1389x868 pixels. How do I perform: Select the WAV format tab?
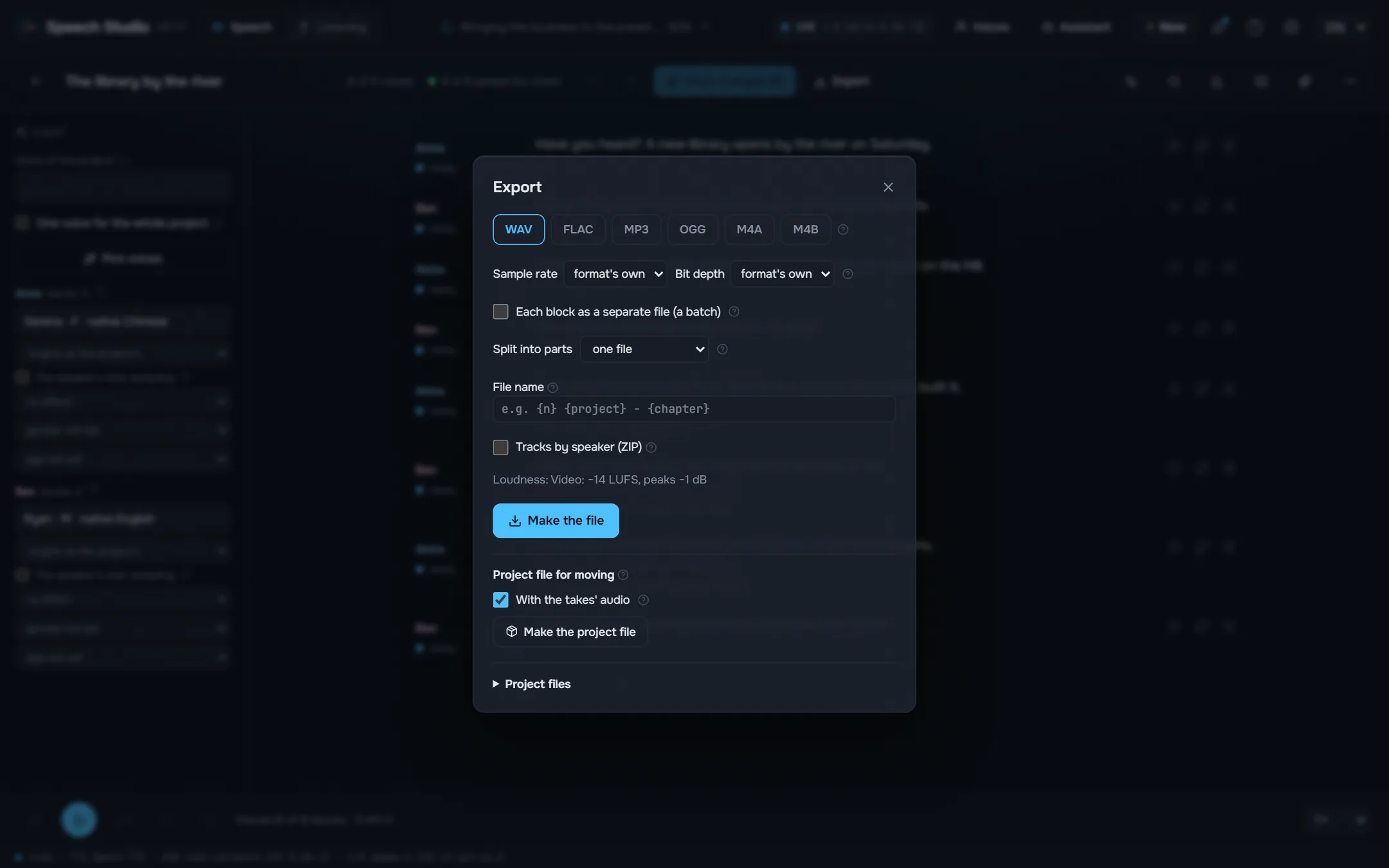click(x=518, y=230)
